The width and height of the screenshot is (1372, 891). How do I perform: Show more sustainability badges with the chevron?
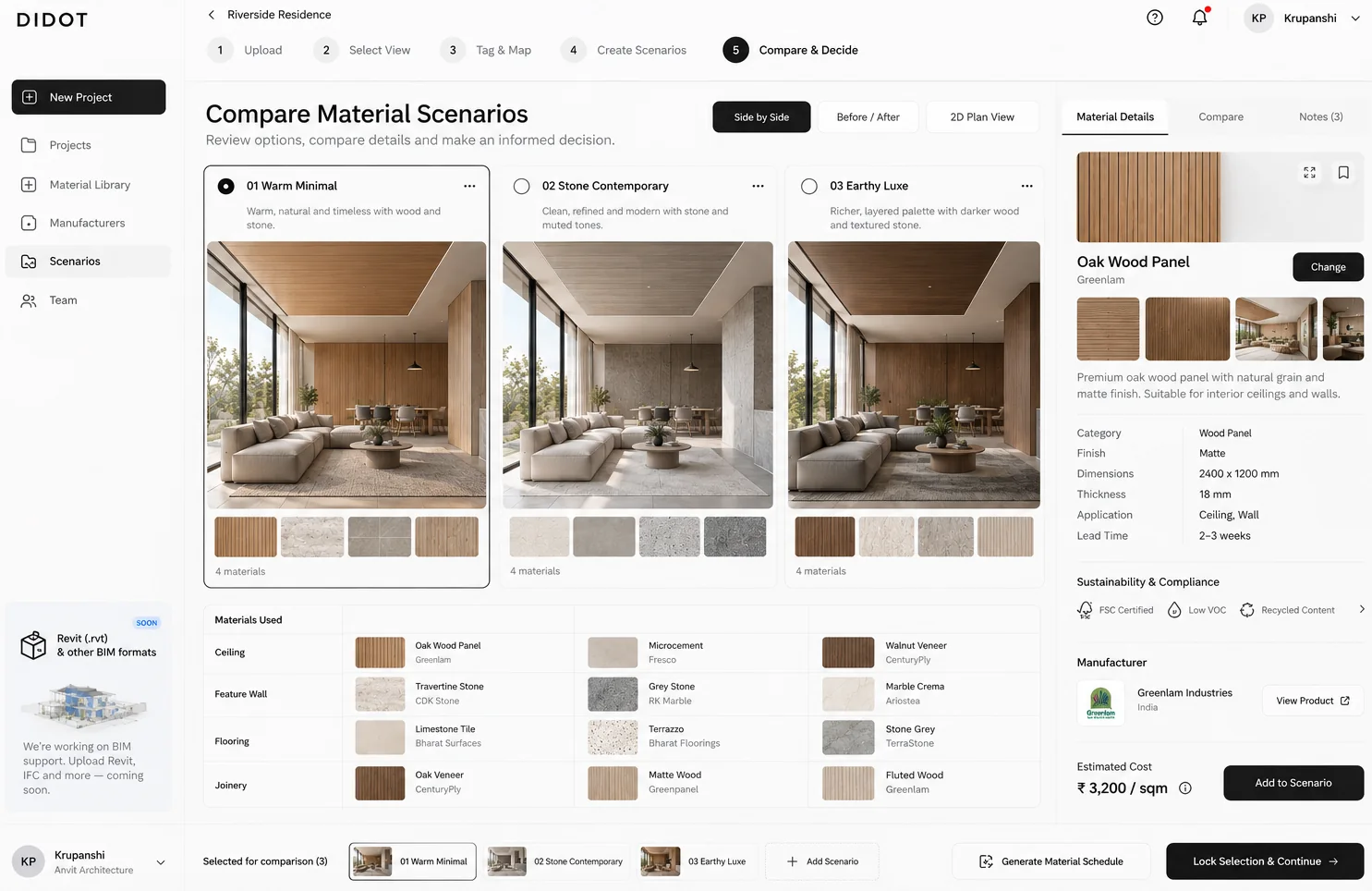point(1361,609)
